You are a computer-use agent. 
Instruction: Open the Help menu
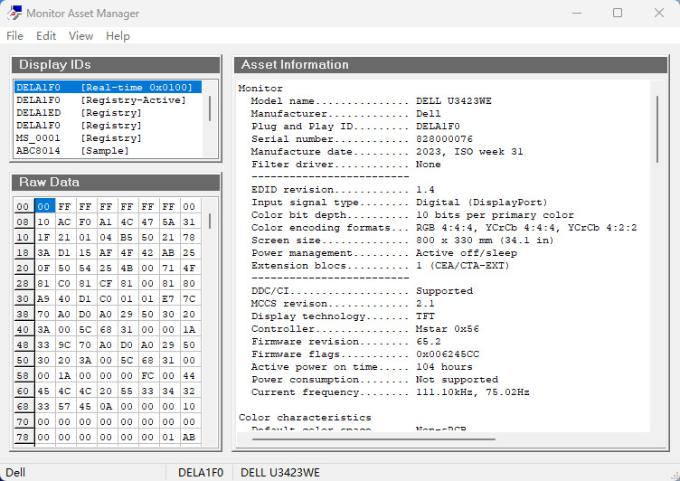point(118,36)
